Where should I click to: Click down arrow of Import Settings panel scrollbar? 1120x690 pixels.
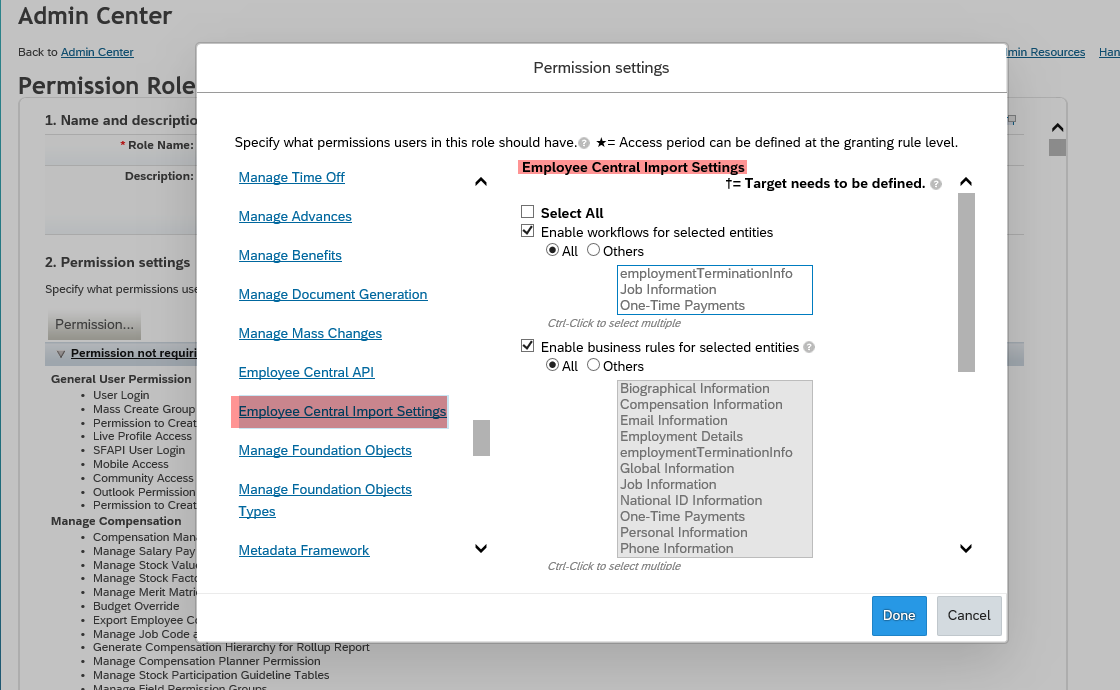966,549
